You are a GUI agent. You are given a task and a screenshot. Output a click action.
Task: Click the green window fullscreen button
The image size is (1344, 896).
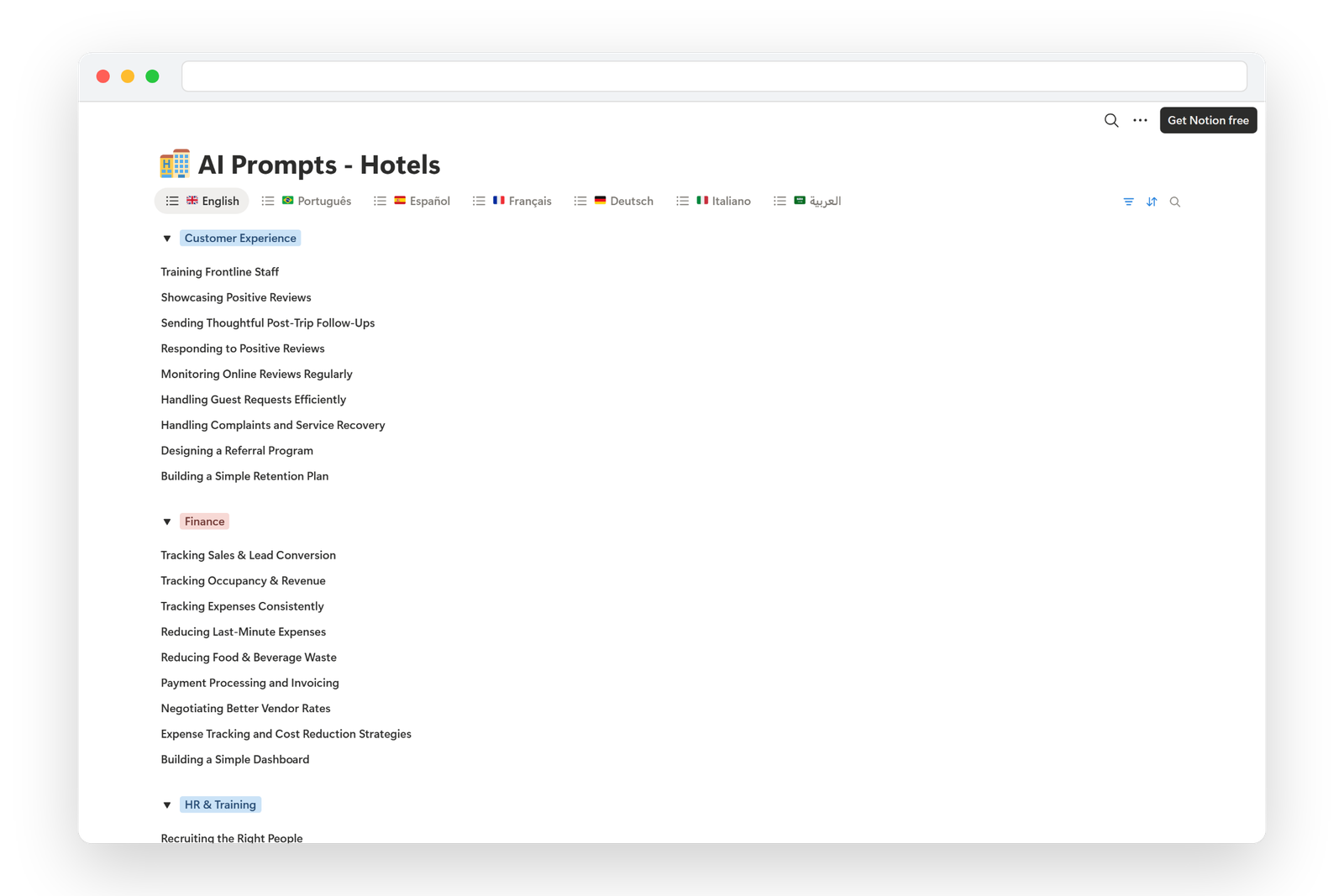[x=152, y=76]
